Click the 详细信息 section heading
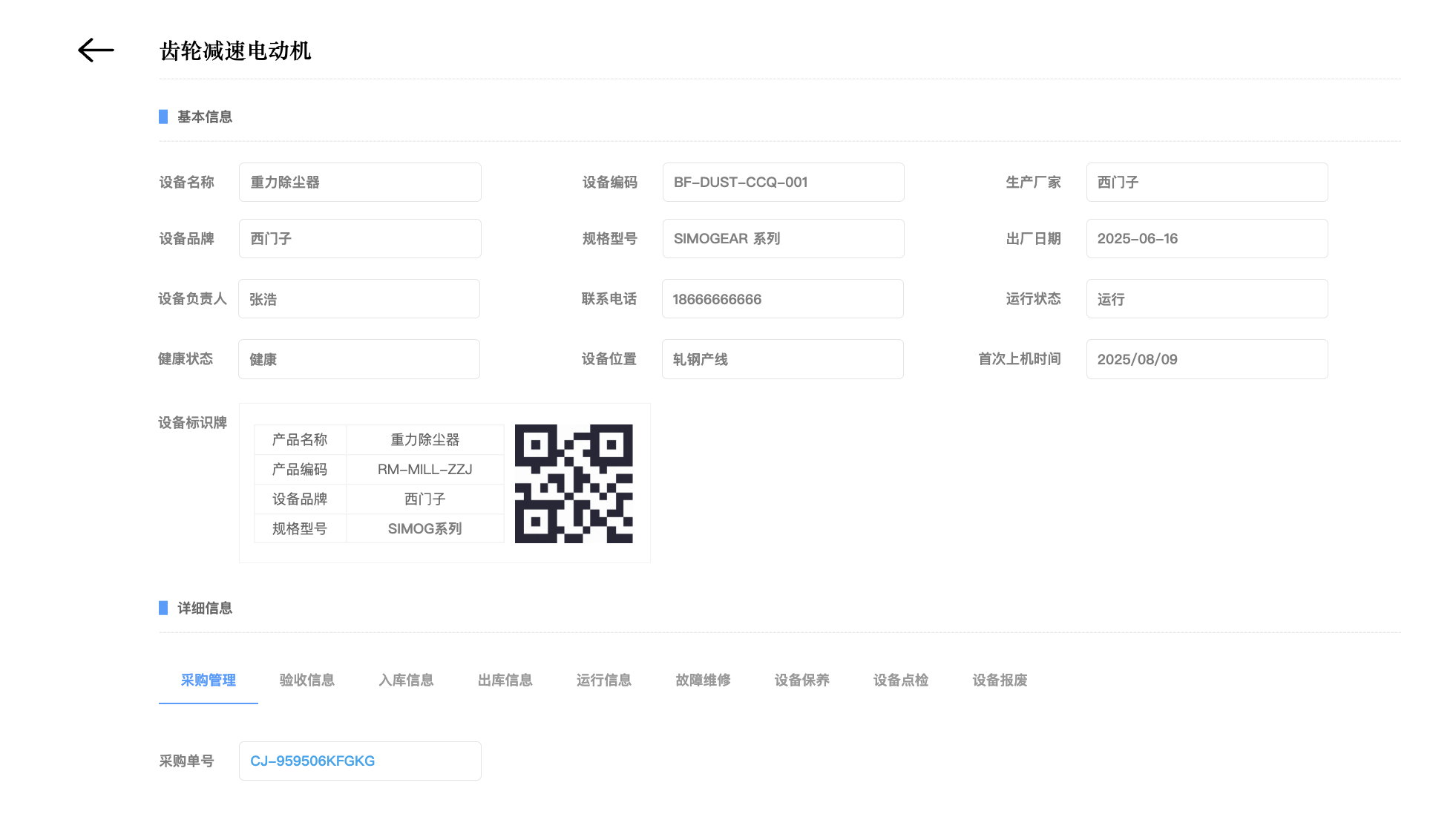 pyautogui.click(x=205, y=608)
